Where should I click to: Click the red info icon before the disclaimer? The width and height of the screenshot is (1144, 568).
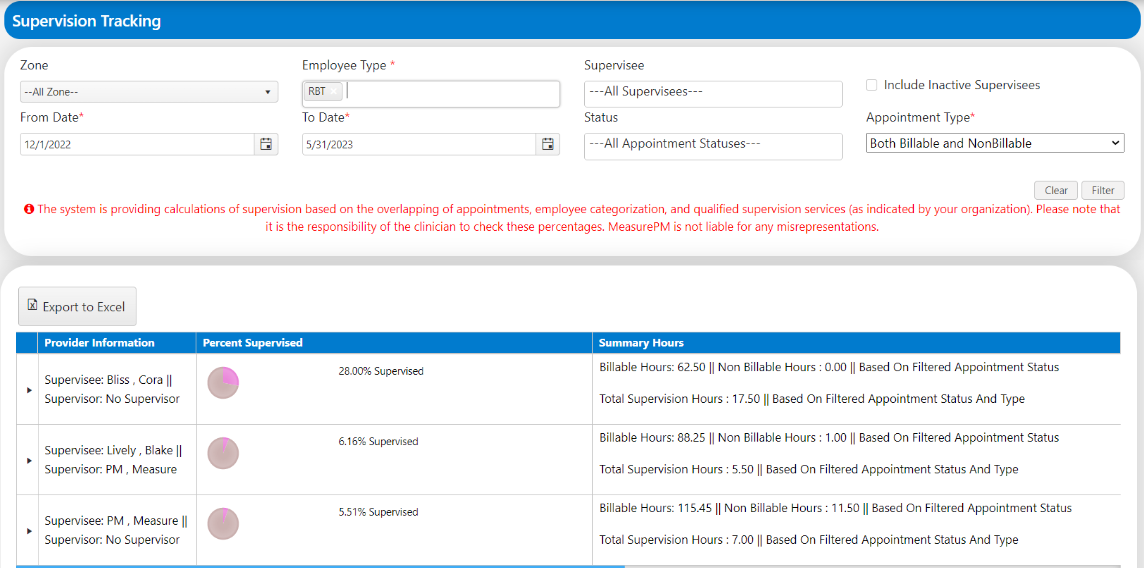pyautogui.click(x=29, y=210)
